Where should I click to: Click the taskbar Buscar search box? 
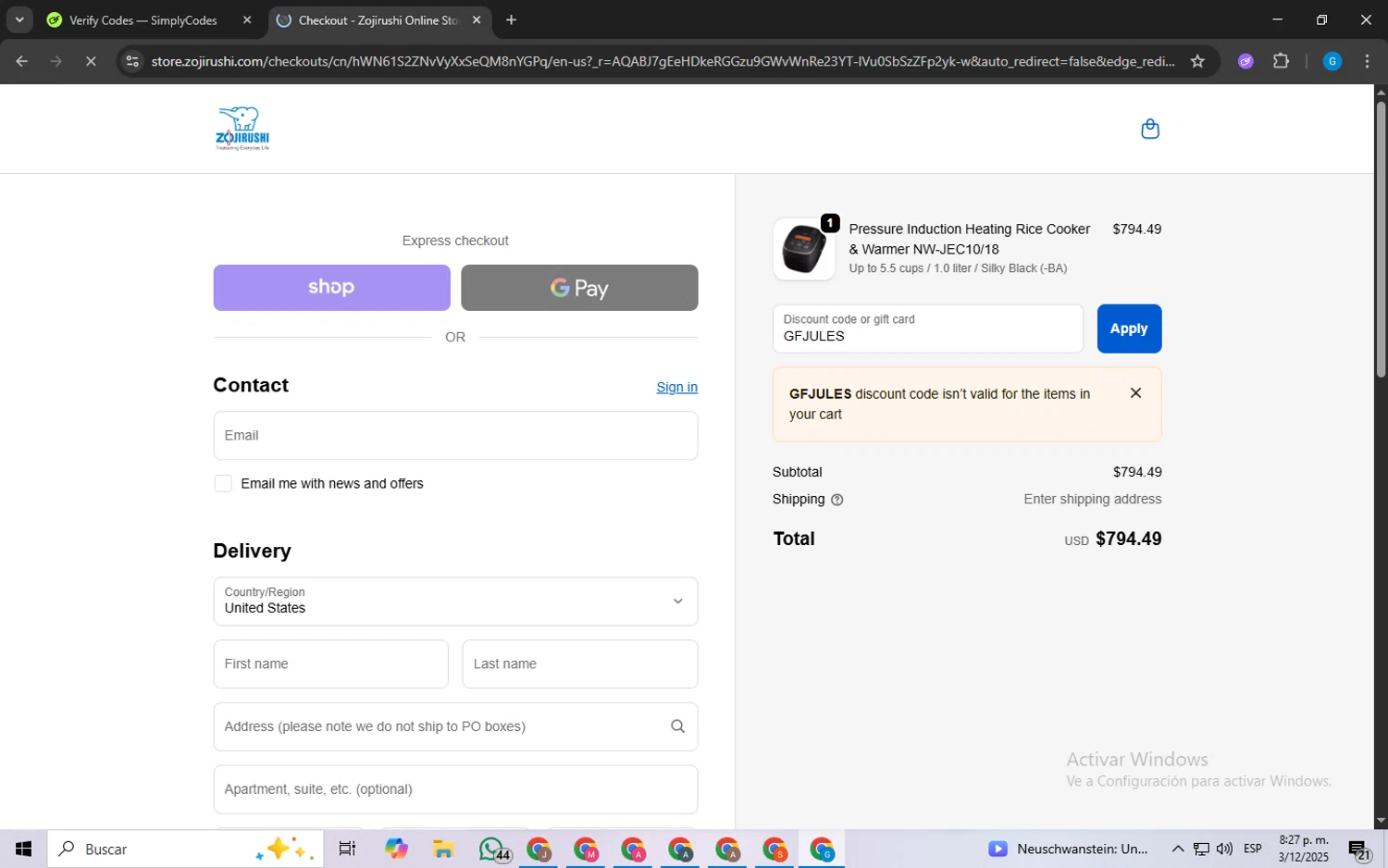185,849
